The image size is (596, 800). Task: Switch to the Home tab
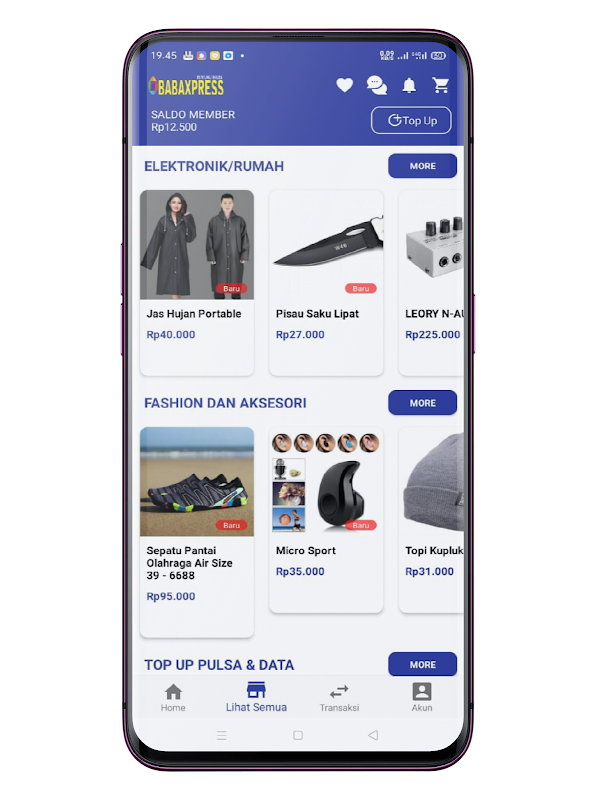pyautogui.click(x=173, y=697)
